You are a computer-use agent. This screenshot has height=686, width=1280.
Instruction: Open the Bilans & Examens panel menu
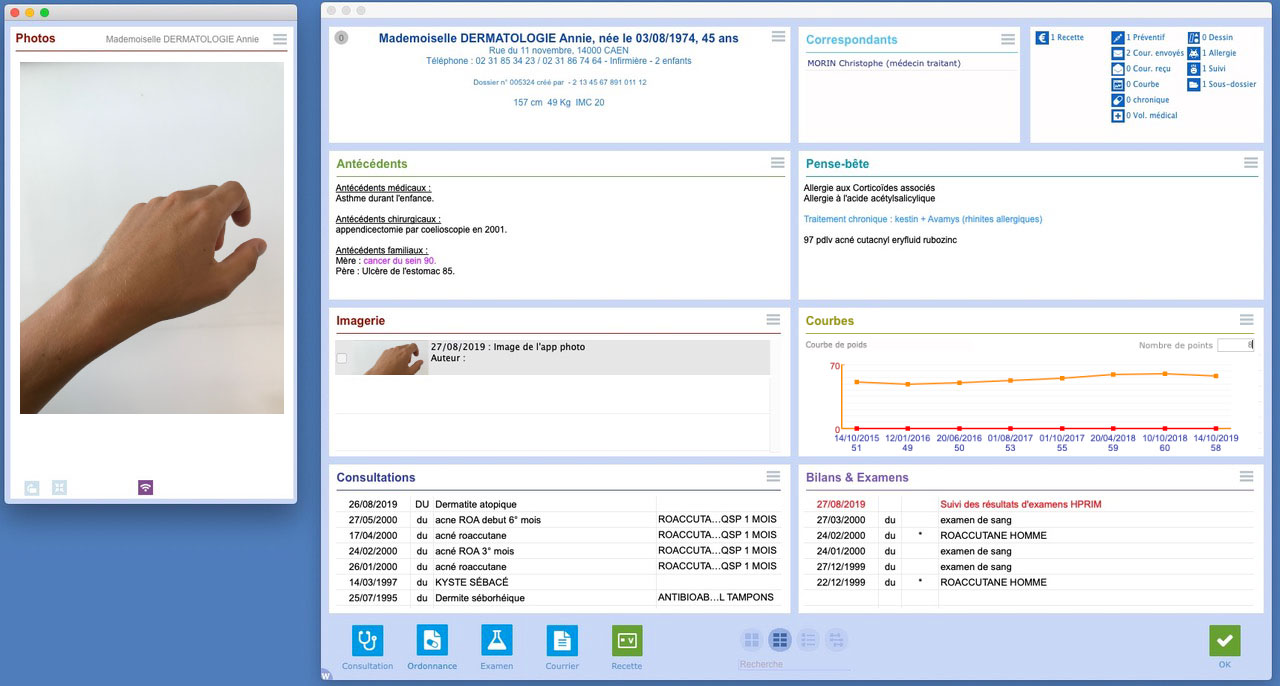point(1246,477)
